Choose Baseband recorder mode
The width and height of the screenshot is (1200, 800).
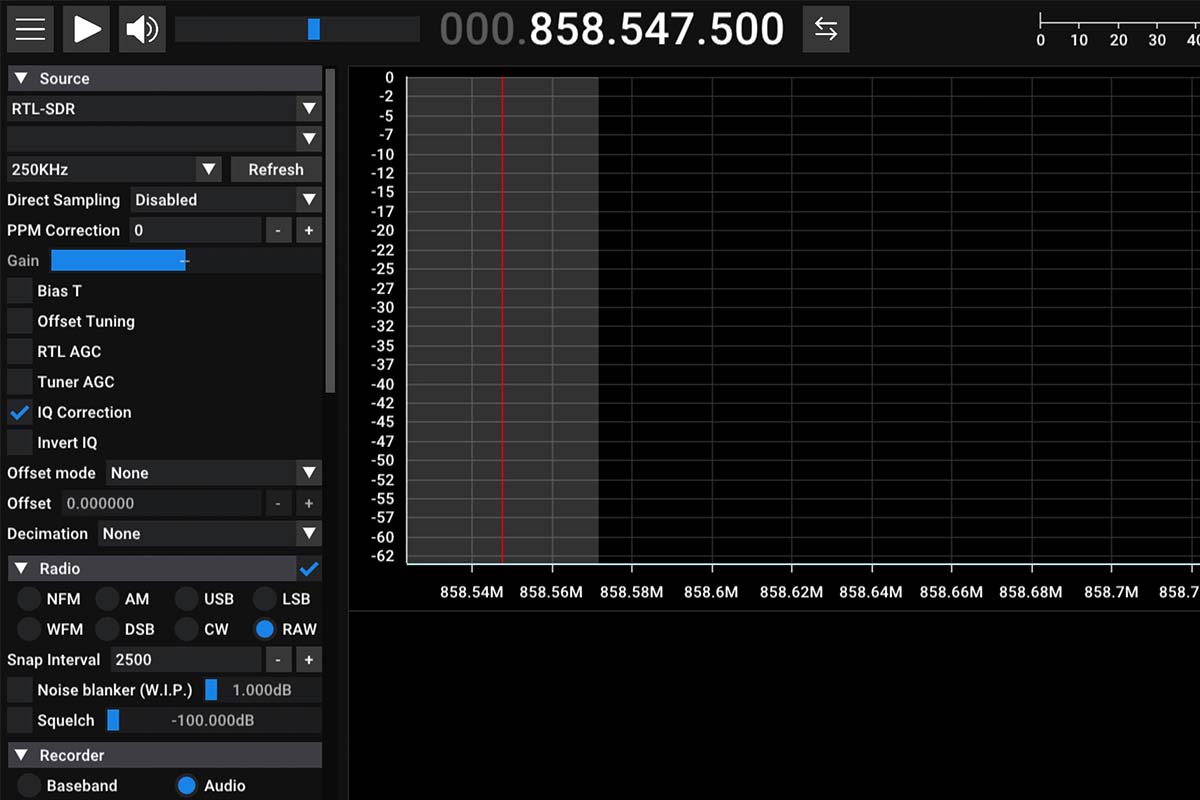(x=29, y=786)
